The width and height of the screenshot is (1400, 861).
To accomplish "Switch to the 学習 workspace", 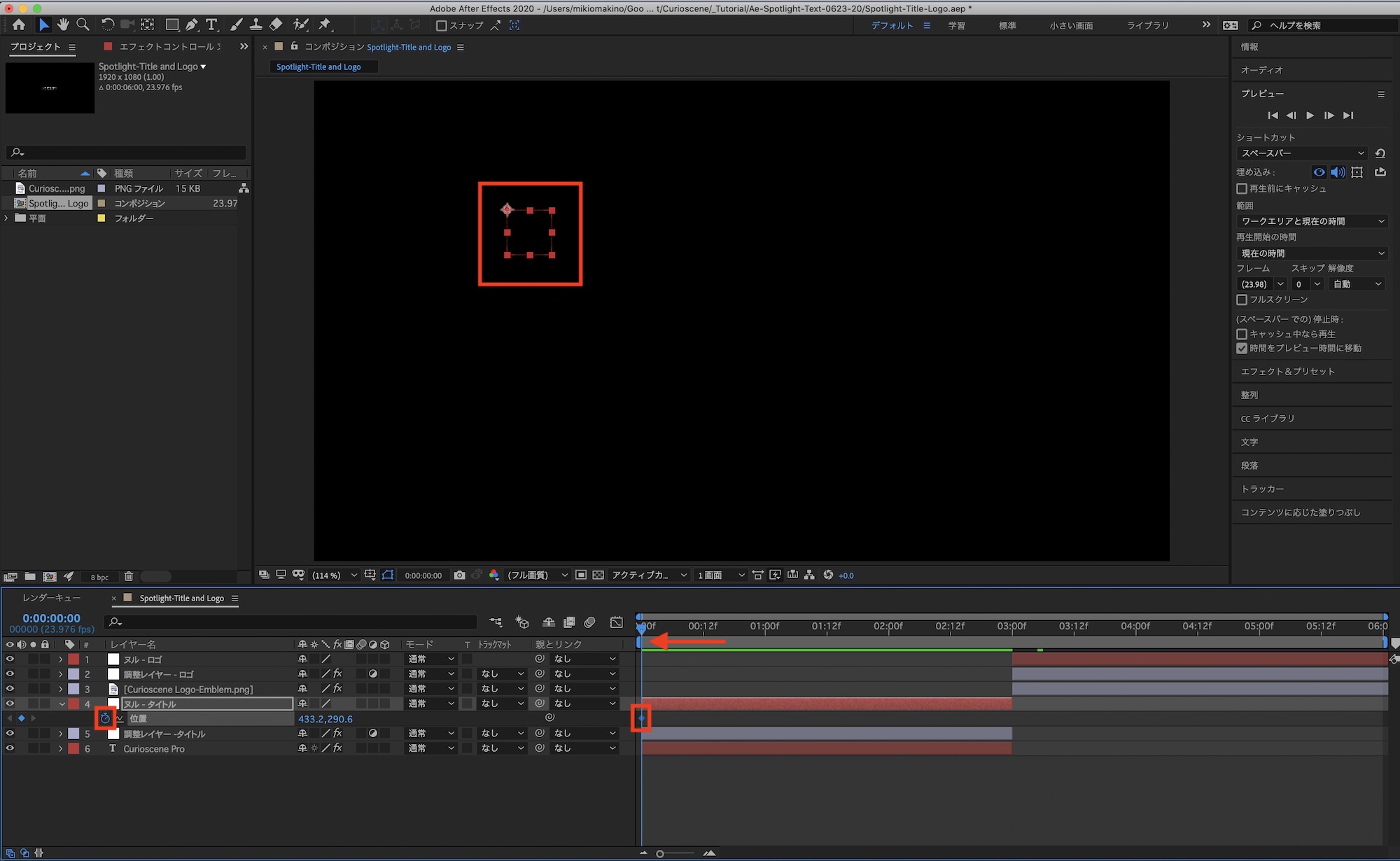I will click(x=956, y=25).
